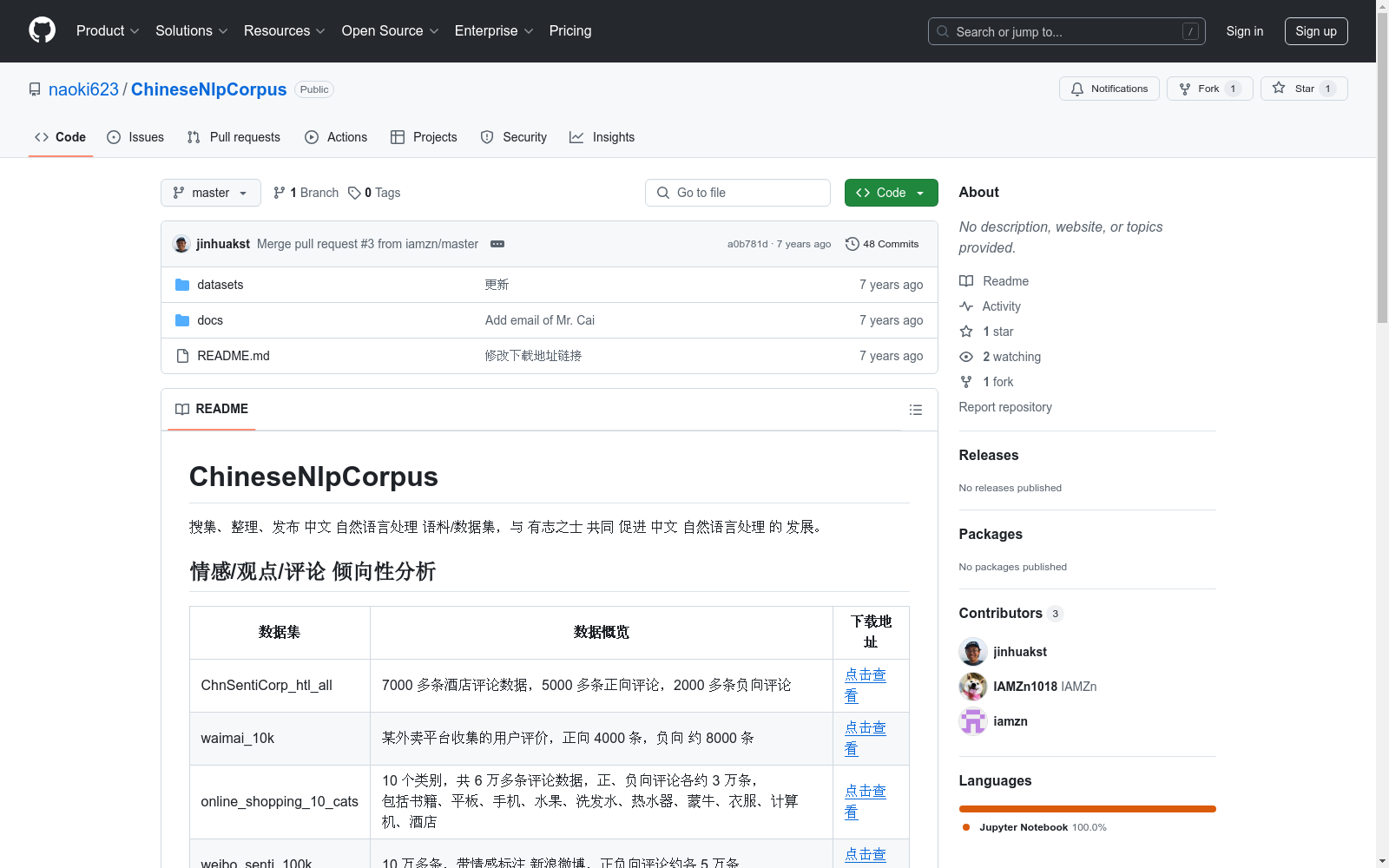Click the Tags label icon
This screenshot has width=1389, height=868.
[354, 193]
